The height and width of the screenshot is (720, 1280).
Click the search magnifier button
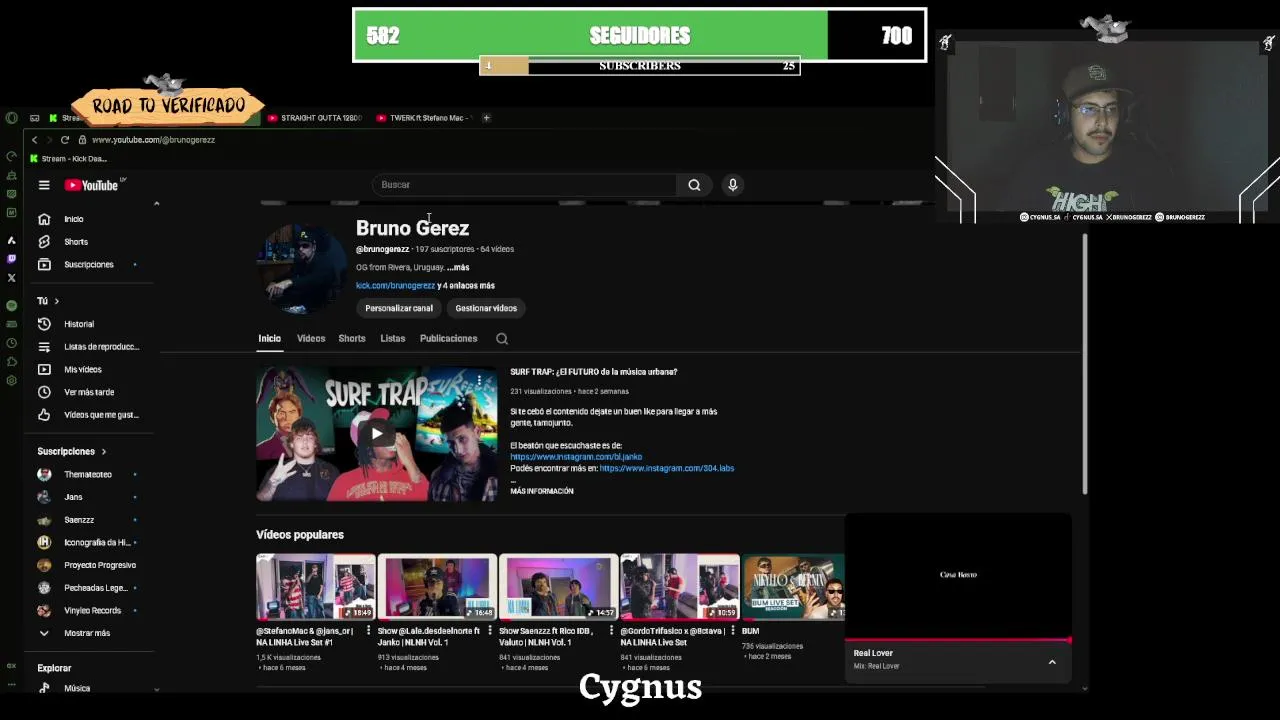694,185
